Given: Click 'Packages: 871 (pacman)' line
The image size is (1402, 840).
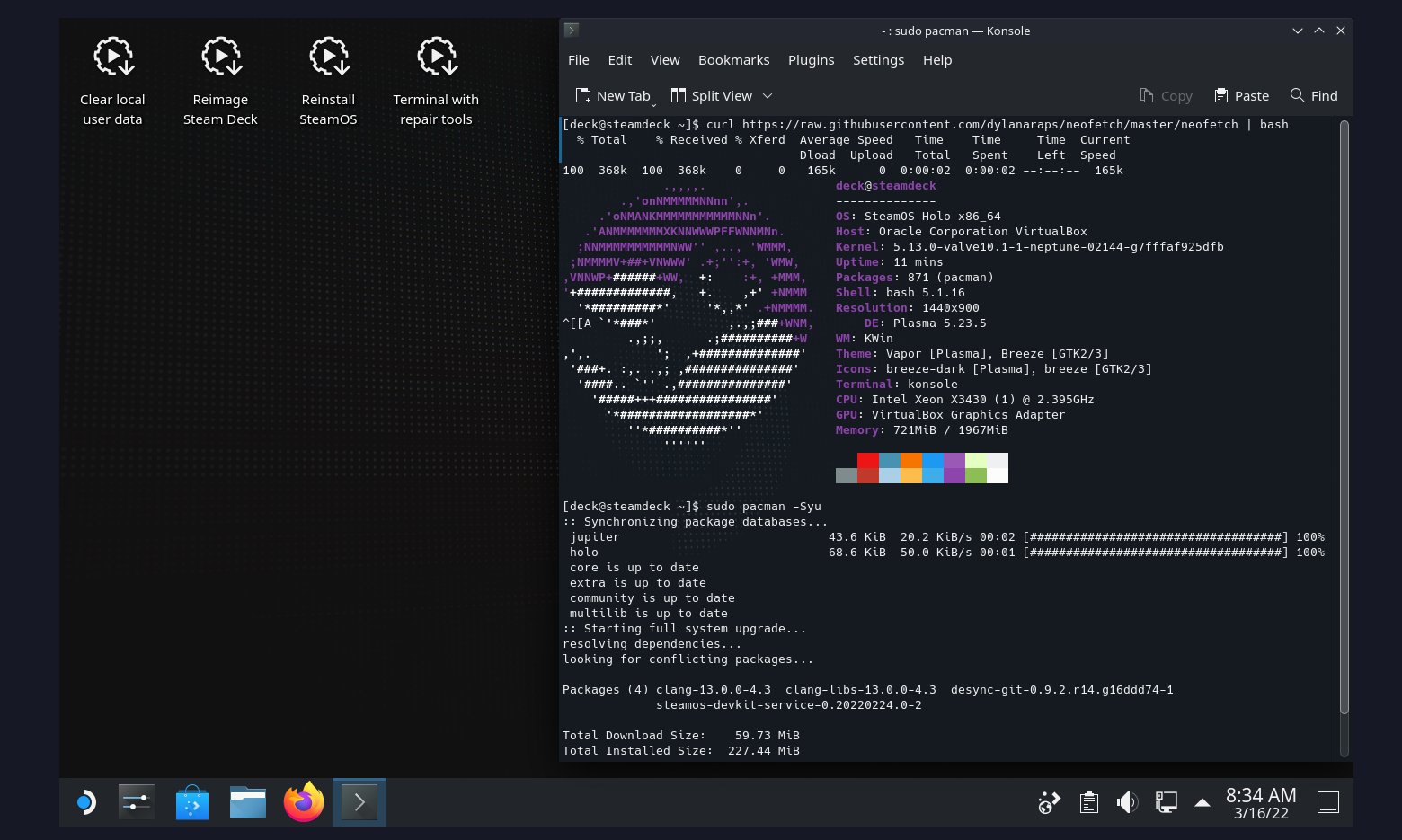Looking at the screenshot, I should (915, 278).
